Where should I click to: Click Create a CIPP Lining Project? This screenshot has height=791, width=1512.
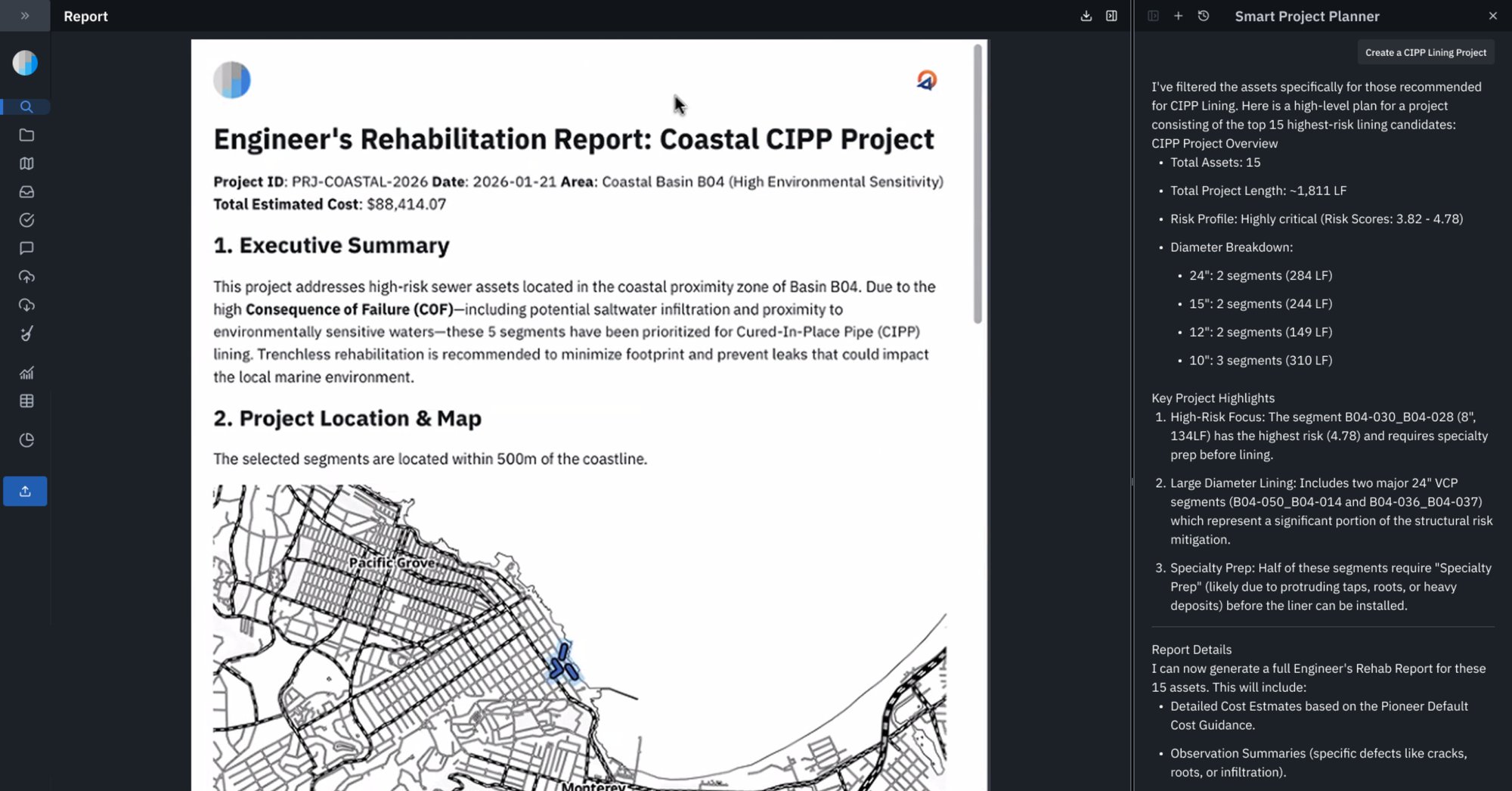(x=1425, y=52)
